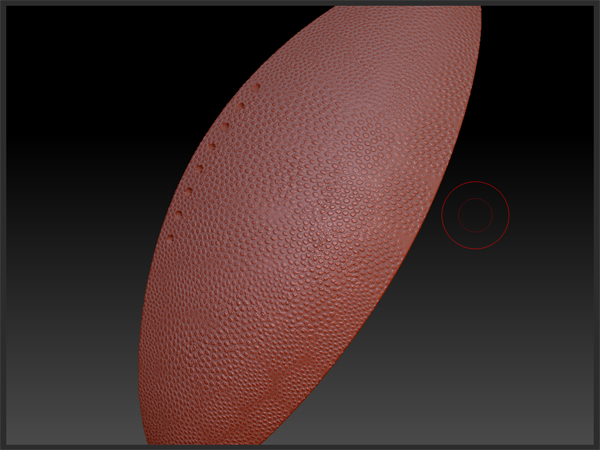Viewport: 600px width, 450px height.
Task: Click the uppermost lace hole on the football
Action: point(256,87)
